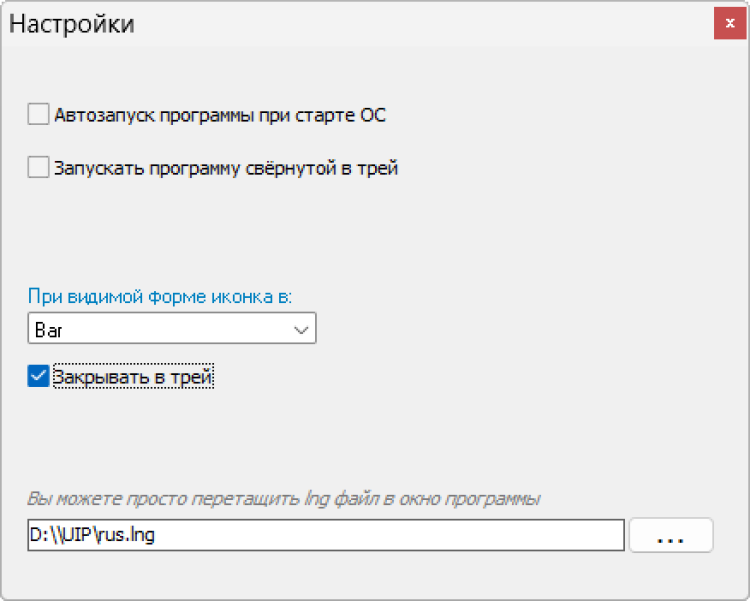This screenshot has width=750, height=601.
Task: Click the "Bar" value text in the combo box
Action: [x=48, y=329]
